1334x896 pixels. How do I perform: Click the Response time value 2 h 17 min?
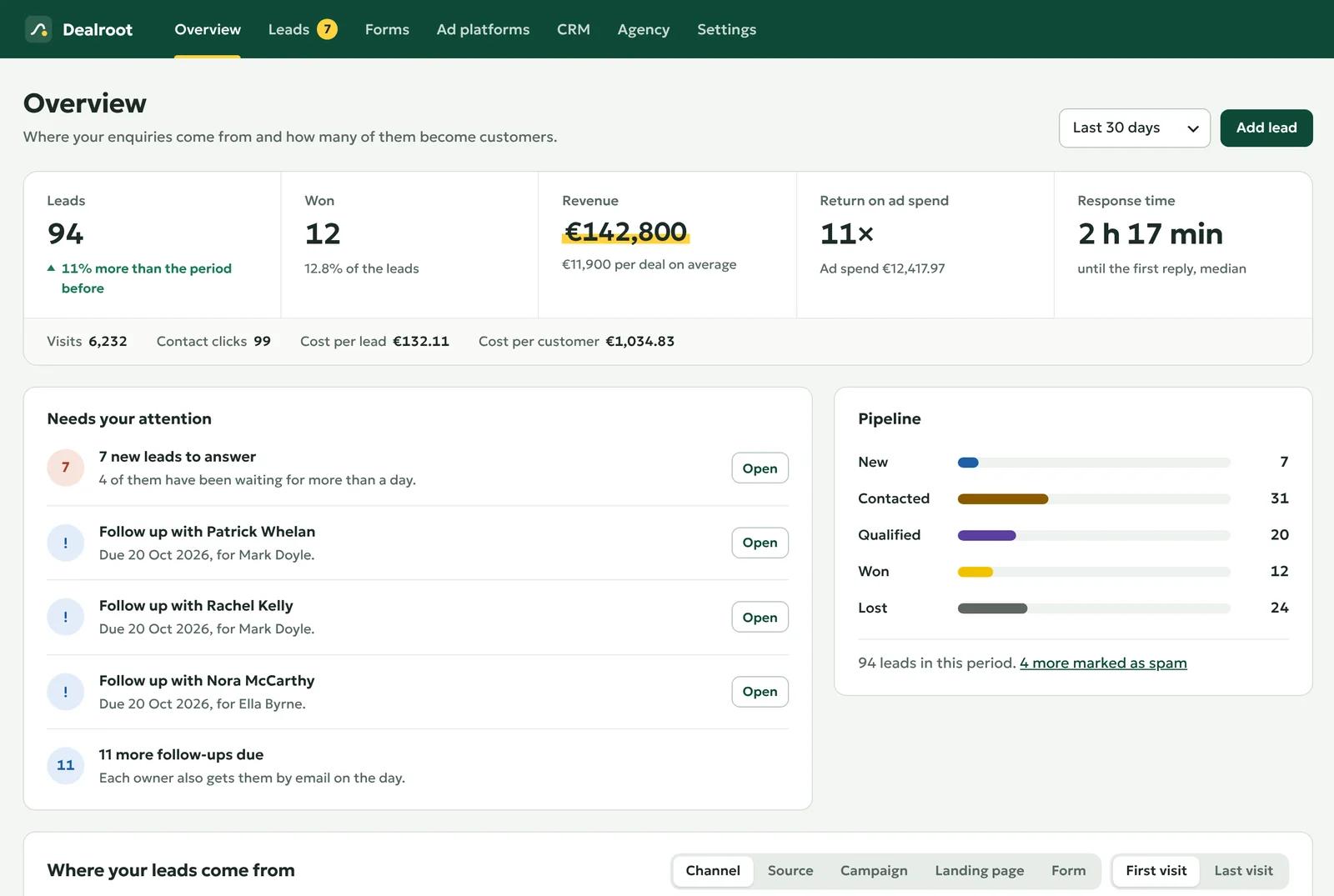point(1151,233)
